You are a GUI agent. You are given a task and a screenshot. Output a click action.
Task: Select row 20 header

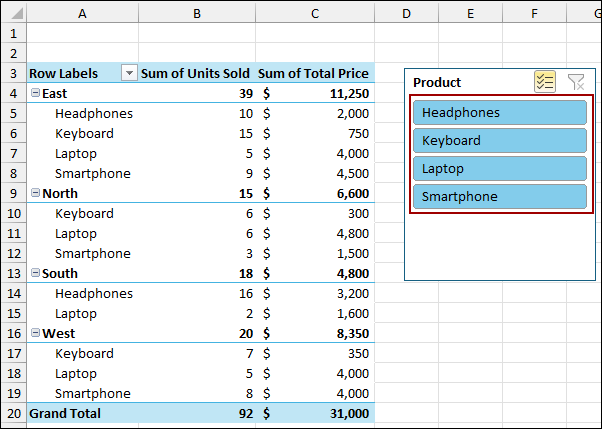point(12,413)
